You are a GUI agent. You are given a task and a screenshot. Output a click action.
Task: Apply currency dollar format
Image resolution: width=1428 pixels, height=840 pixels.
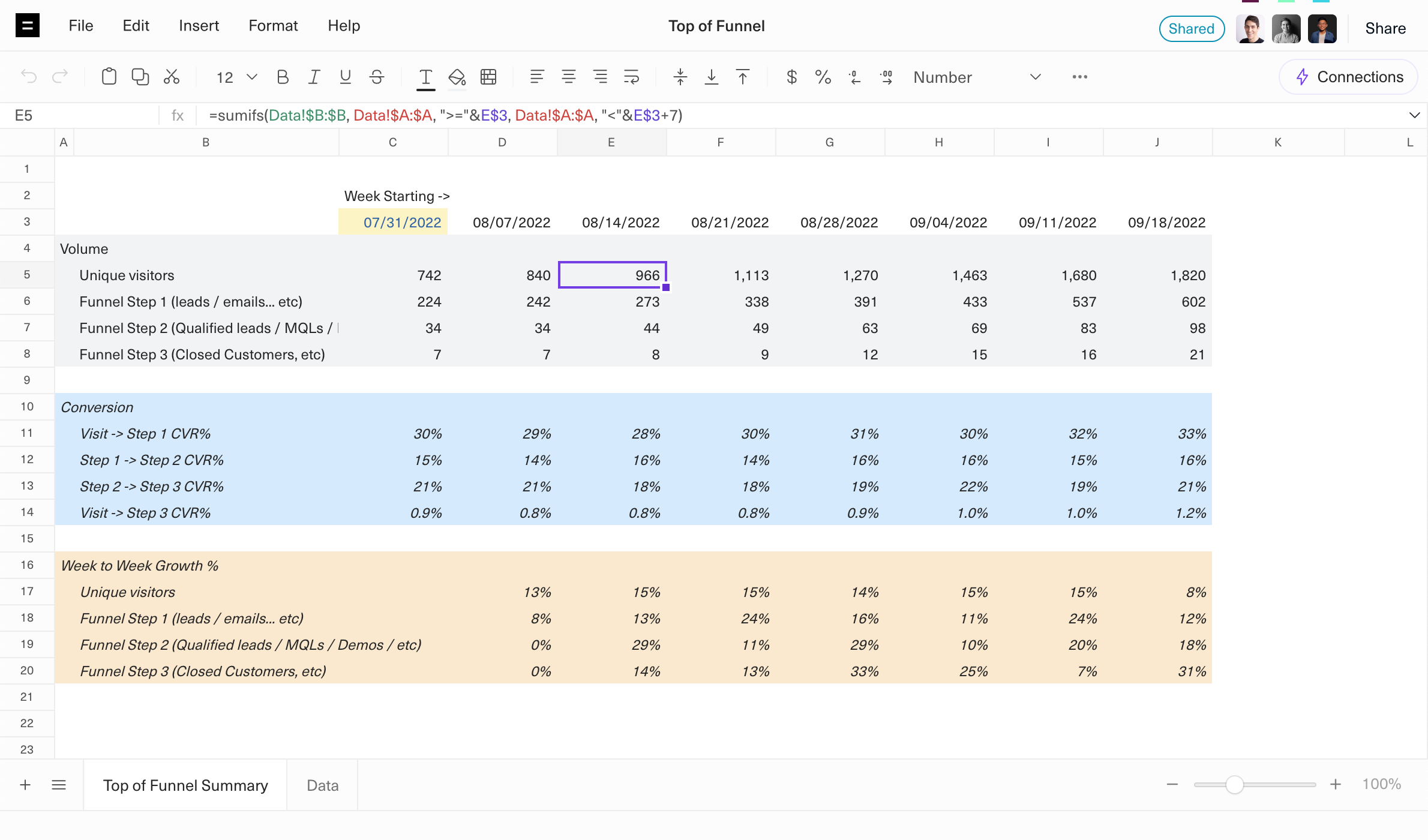coord(791,77)
